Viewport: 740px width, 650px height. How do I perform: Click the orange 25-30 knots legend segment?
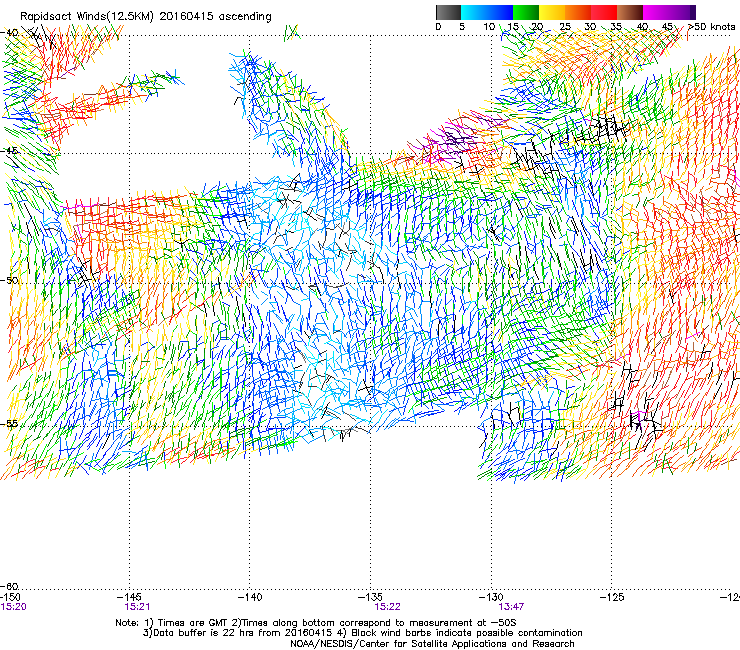(x=578, y=12)
